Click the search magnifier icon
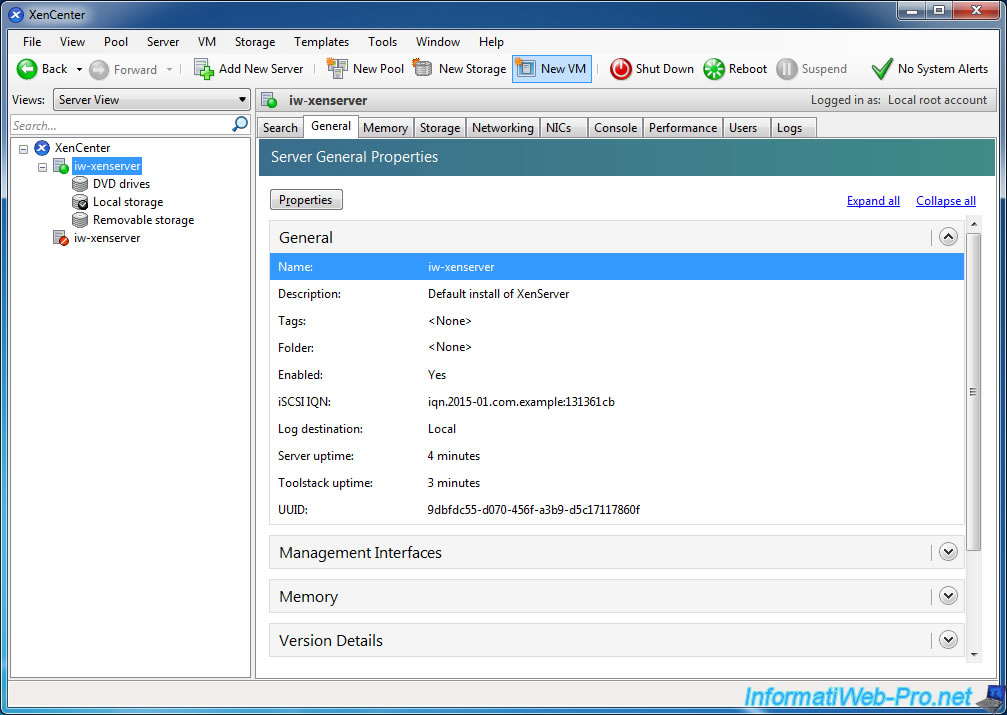This screenshot has width=1007, height=715. [x=240, y=124]
